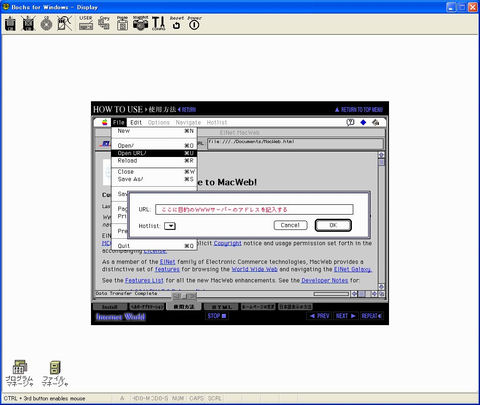Click the STOP playback button

217,316
